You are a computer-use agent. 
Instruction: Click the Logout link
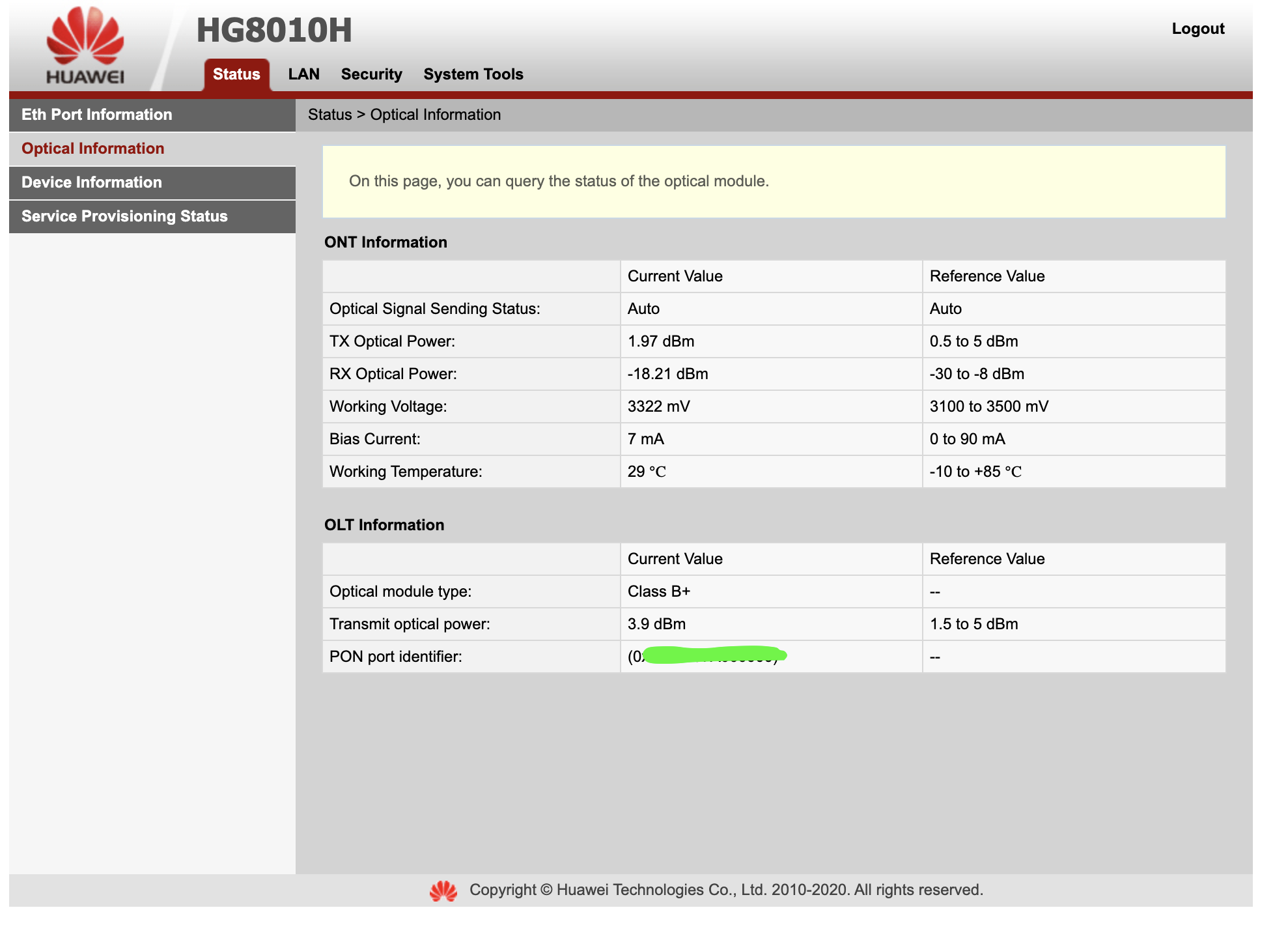(x=1197, y=28)
